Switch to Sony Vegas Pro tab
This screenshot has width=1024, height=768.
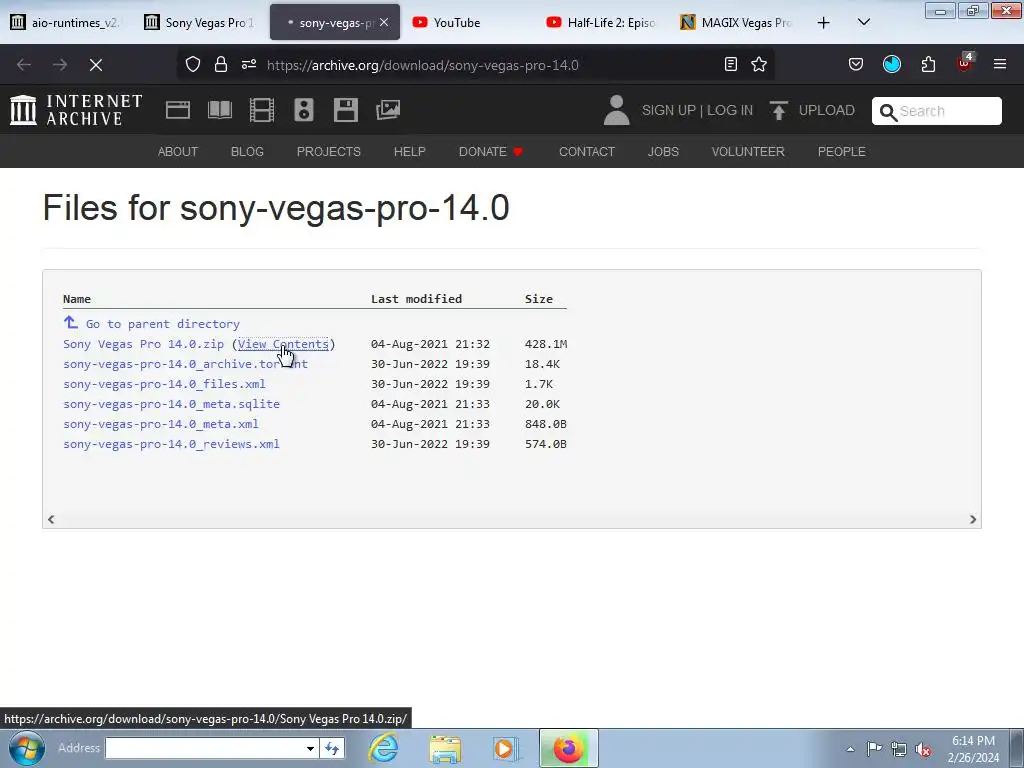[x=200, y=23]
